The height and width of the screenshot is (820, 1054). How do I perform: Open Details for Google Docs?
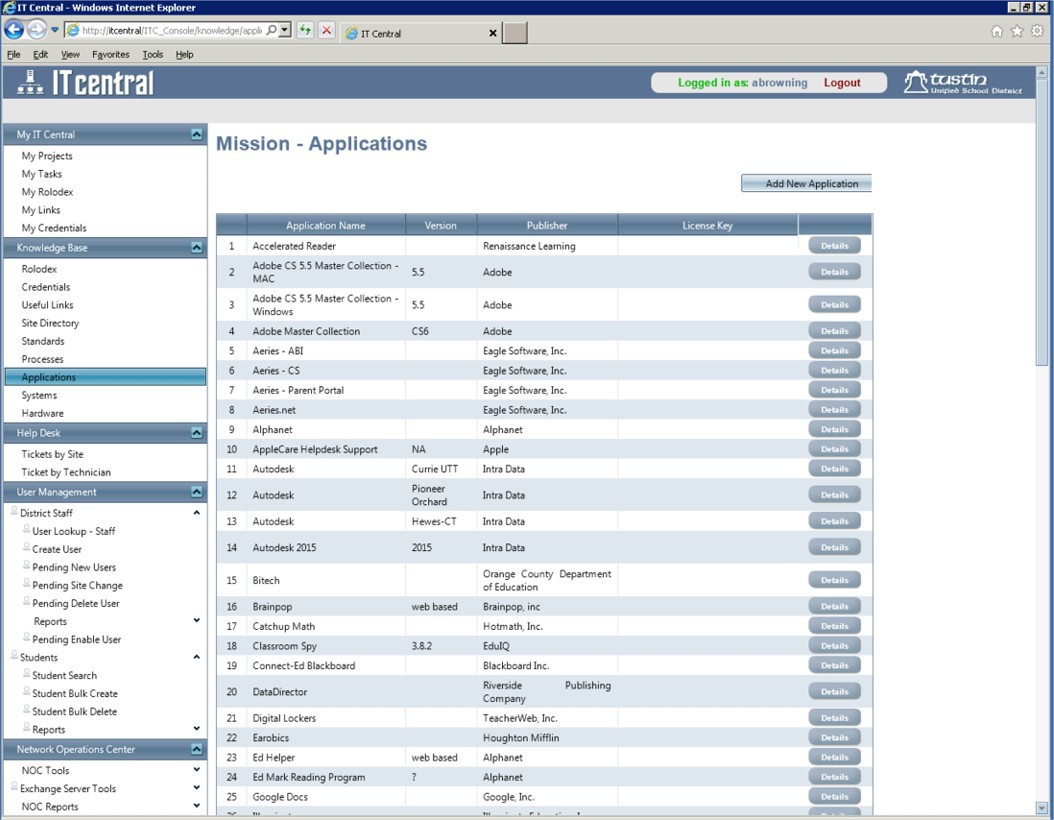click(x=834, y=797)
